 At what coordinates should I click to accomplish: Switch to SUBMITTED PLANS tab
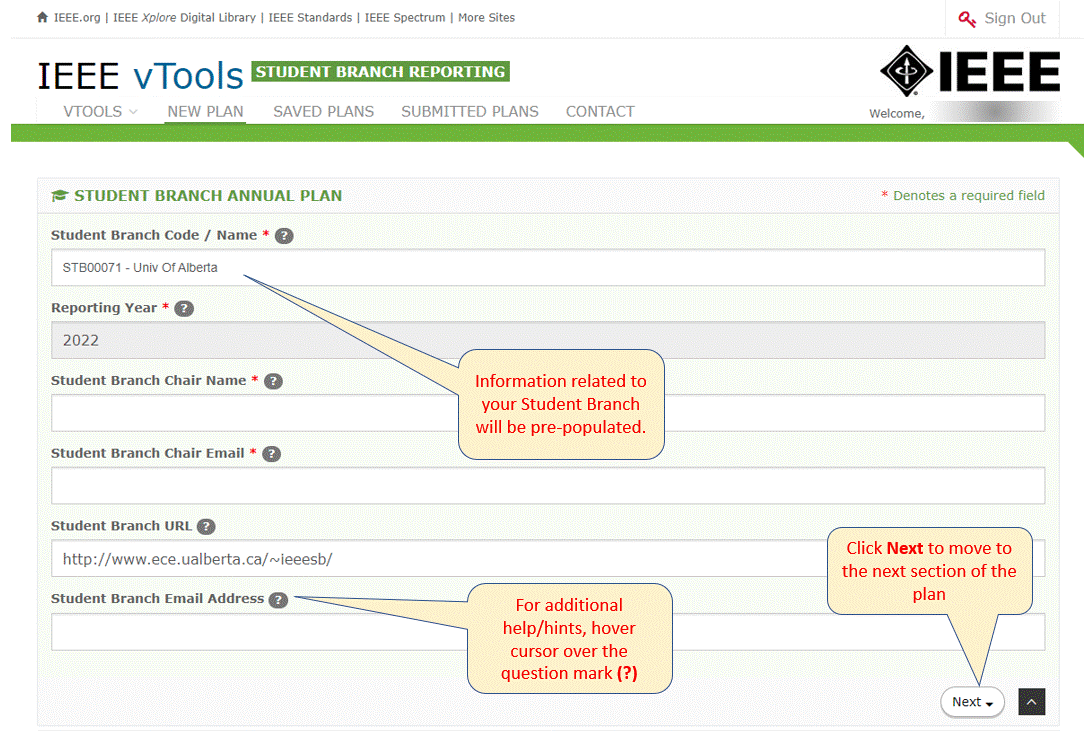coord(470,112)
